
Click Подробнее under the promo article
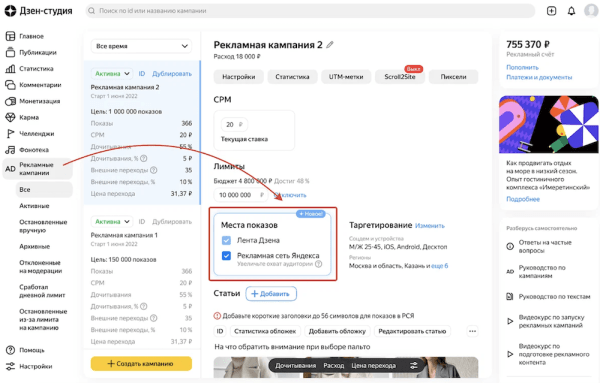pyautogui.click(x=523, y=199)
